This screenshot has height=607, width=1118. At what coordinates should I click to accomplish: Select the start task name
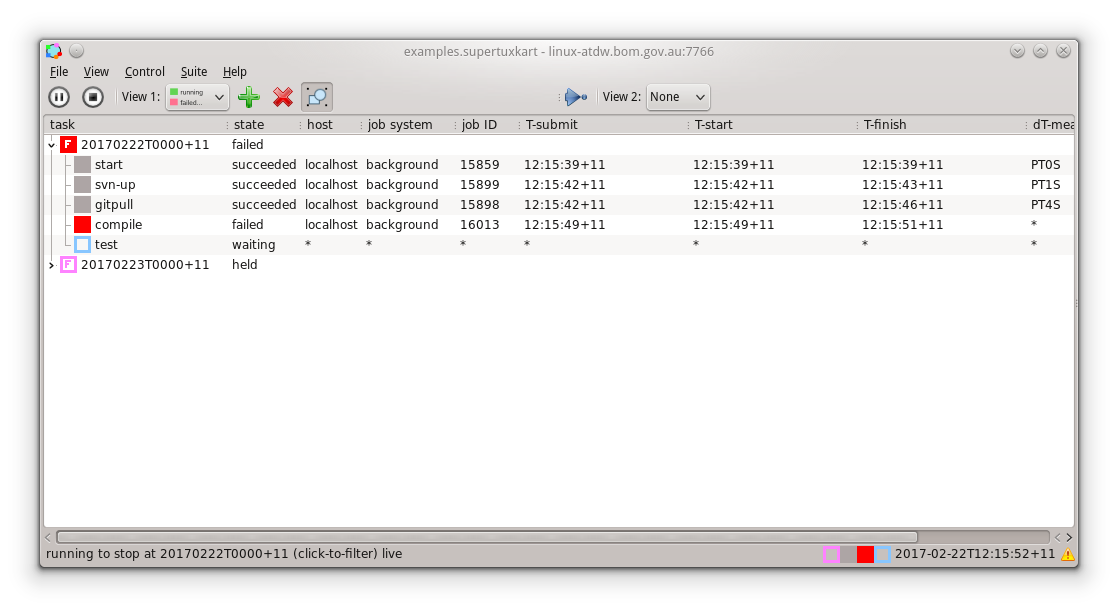tap(108, 165)
